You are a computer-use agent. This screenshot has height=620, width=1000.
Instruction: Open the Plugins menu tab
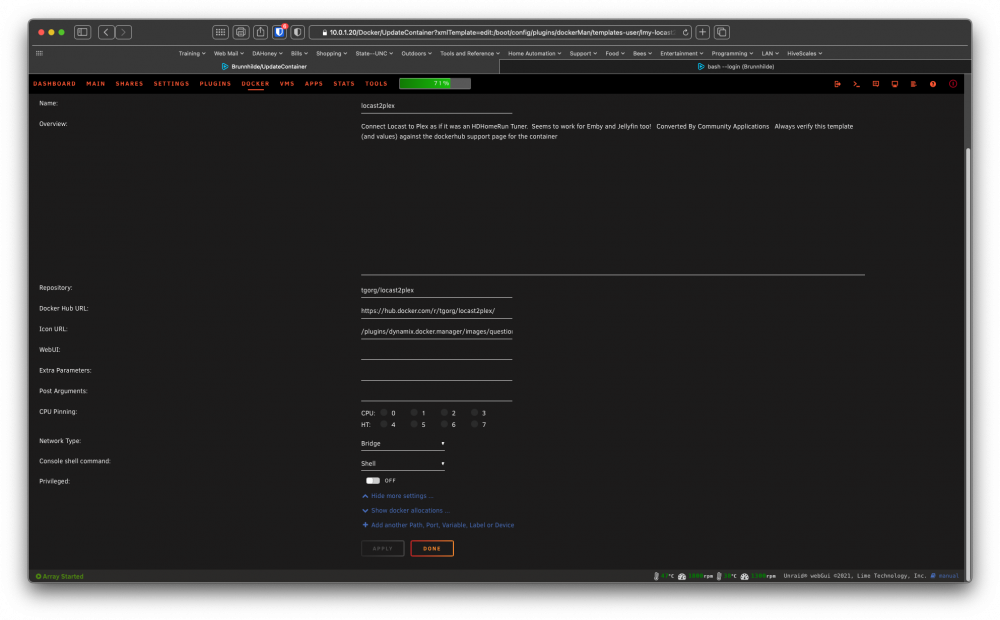click(215, 84)
